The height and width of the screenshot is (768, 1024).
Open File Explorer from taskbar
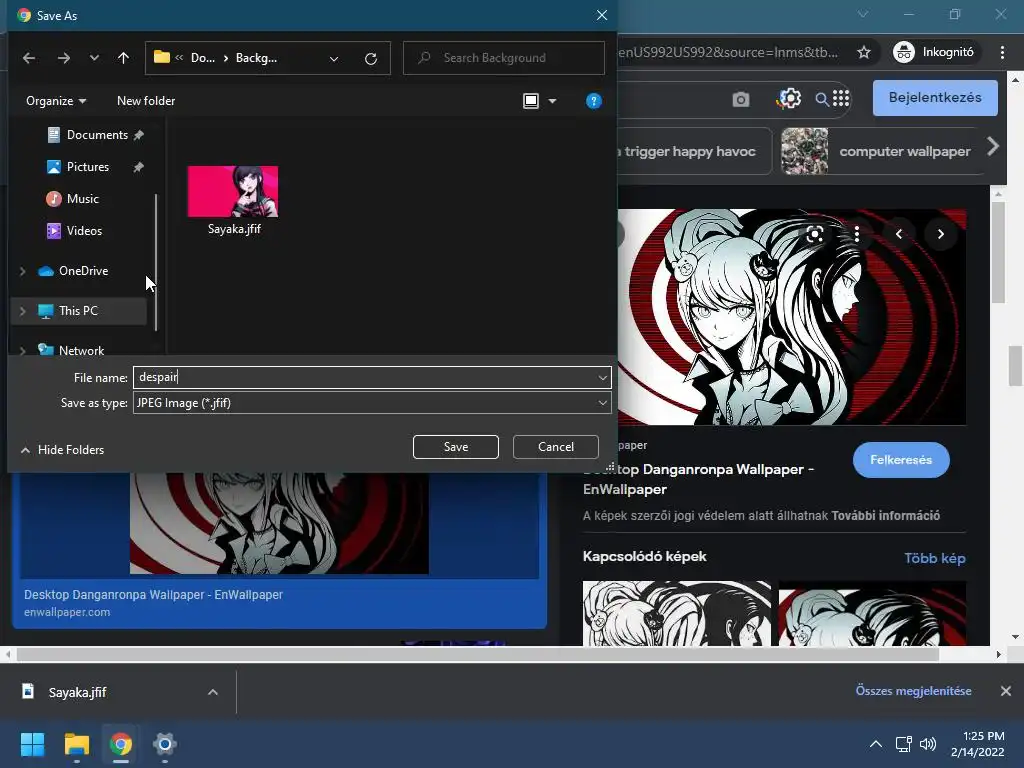click(76, 744)
